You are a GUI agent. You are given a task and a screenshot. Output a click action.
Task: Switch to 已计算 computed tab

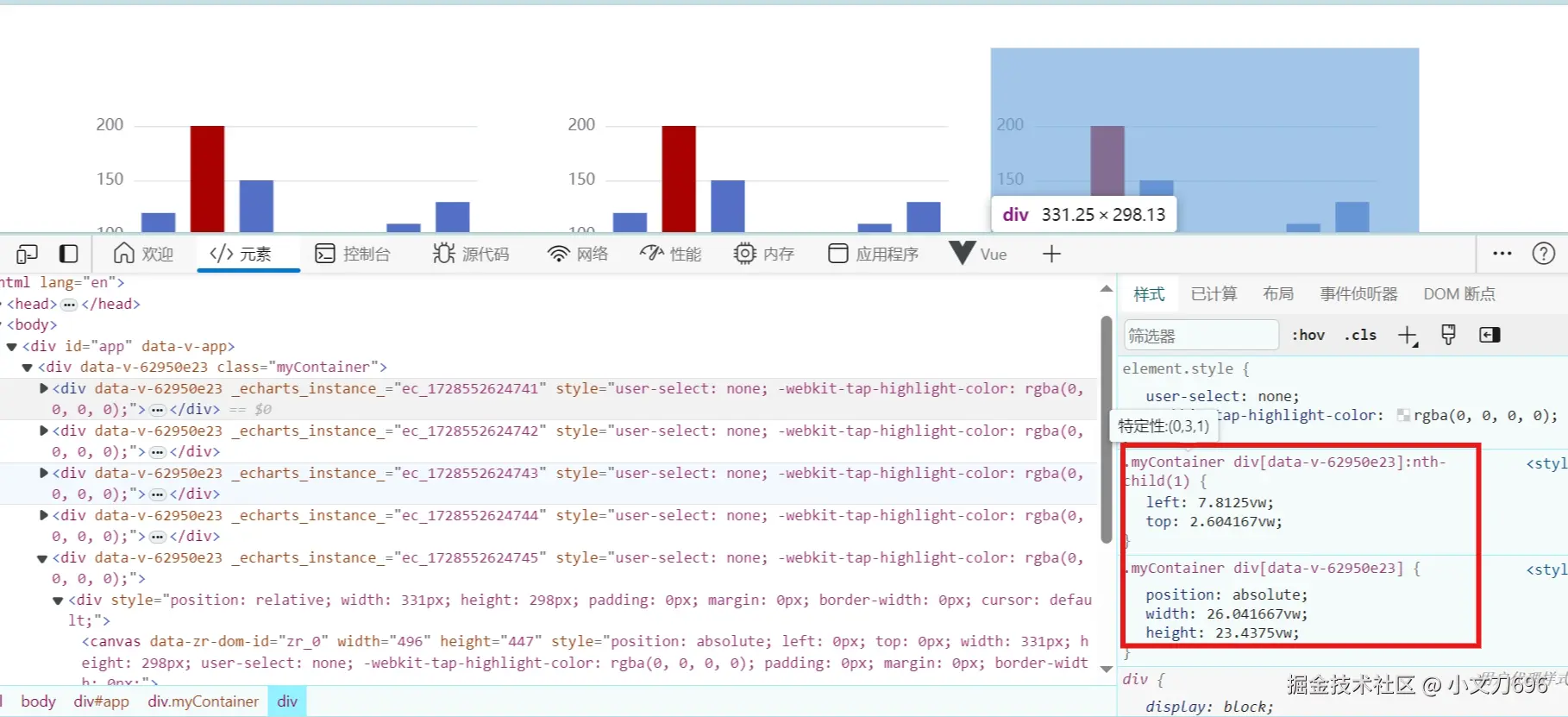[x=1214, y=294]
